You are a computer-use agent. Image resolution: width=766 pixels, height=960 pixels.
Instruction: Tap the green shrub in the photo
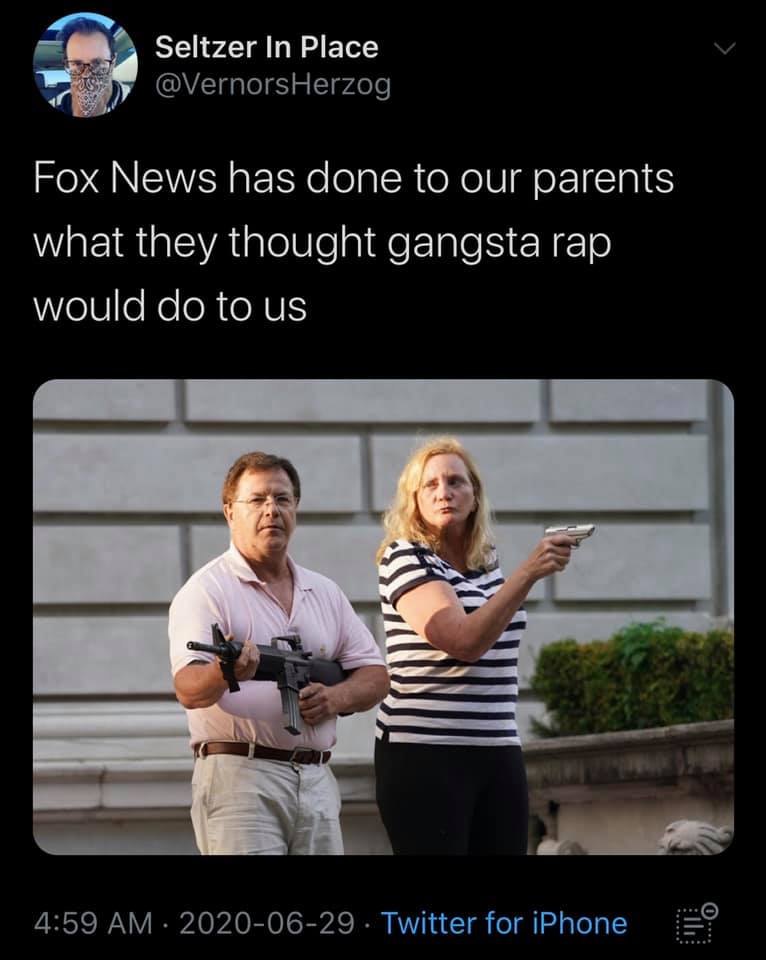pos(634,681)
